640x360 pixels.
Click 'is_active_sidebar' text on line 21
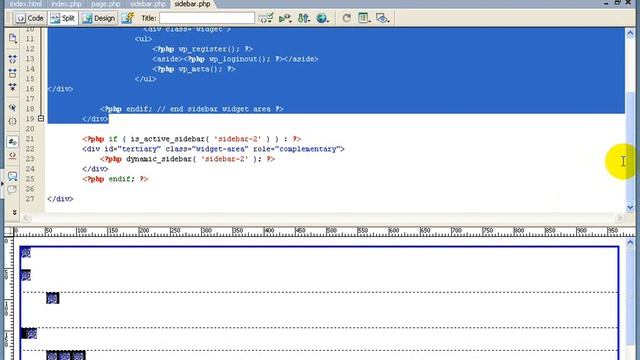coord(167,139)
